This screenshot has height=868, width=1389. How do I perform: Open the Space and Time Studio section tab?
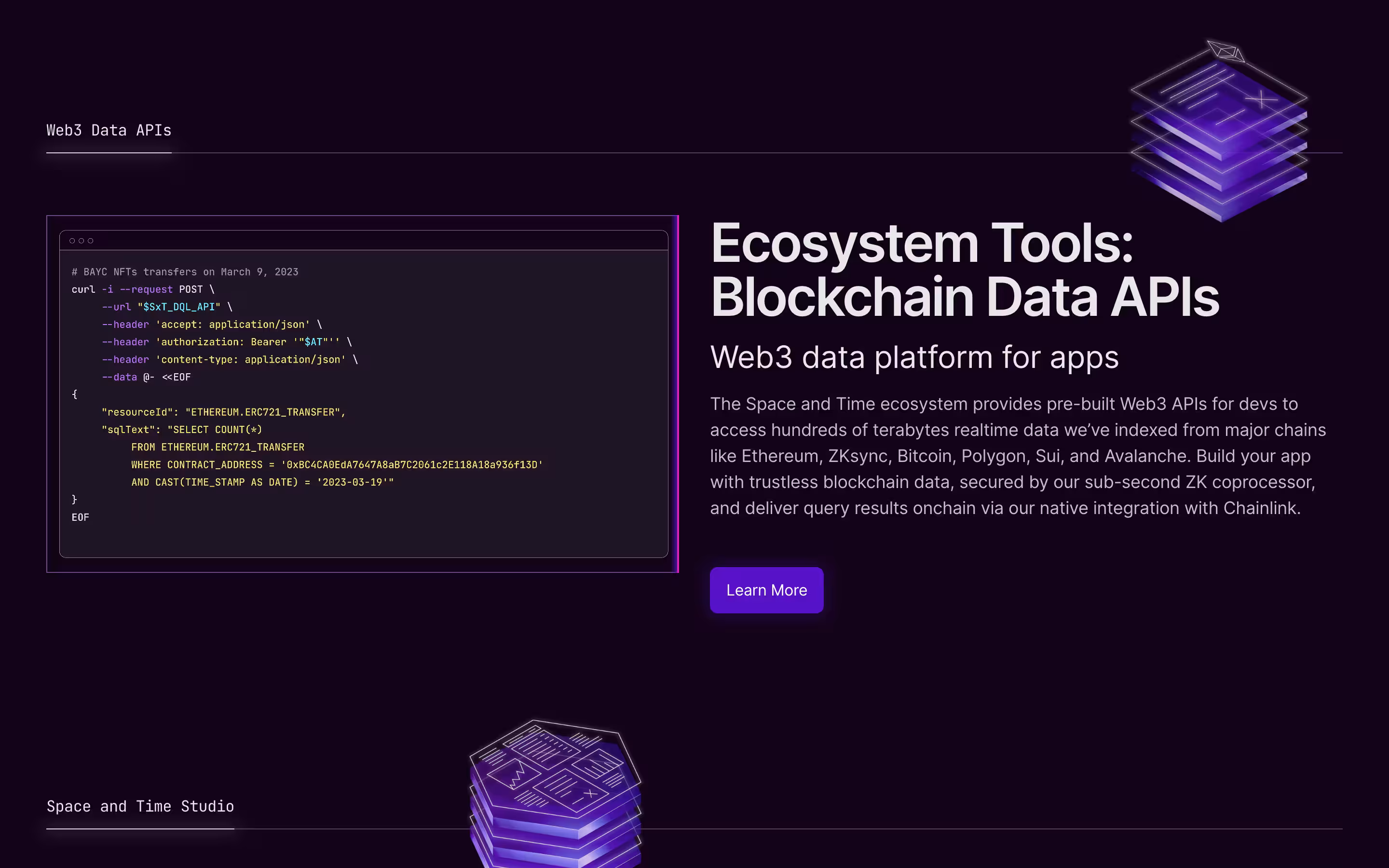140,807
